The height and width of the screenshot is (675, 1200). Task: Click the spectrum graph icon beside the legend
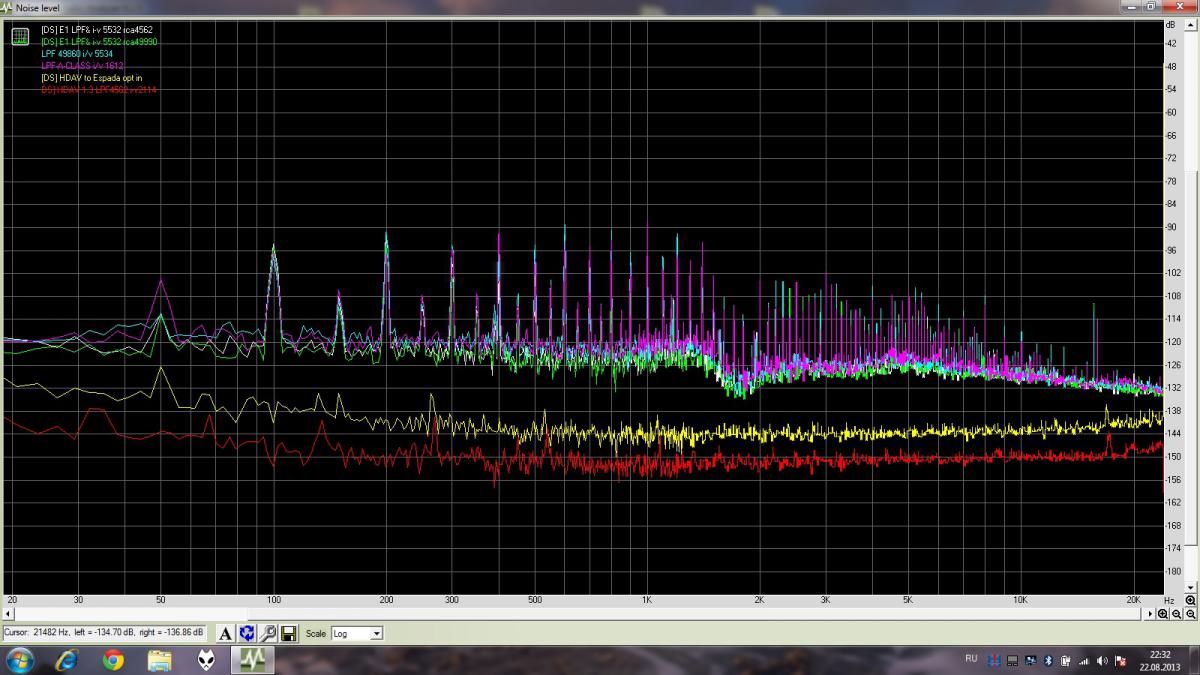point(20,38)
